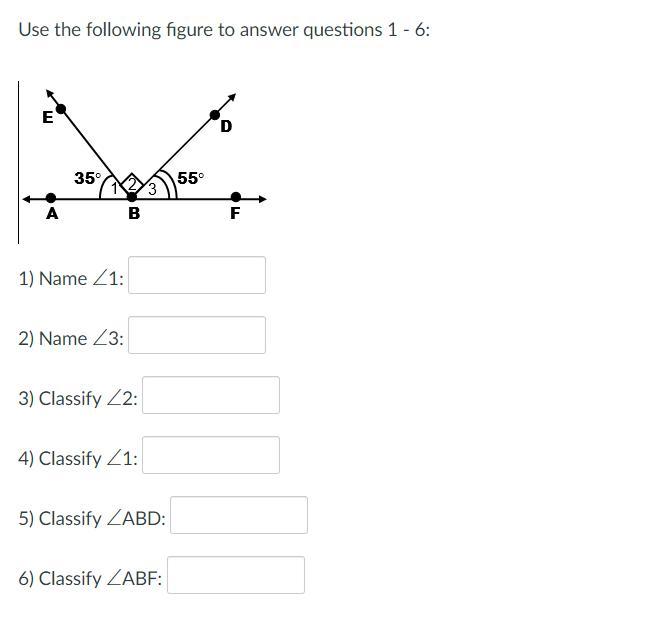Click the right arrowhead past point F
Image resolution: width=652 pixels, height=617 pixels.
click(262, 199)
